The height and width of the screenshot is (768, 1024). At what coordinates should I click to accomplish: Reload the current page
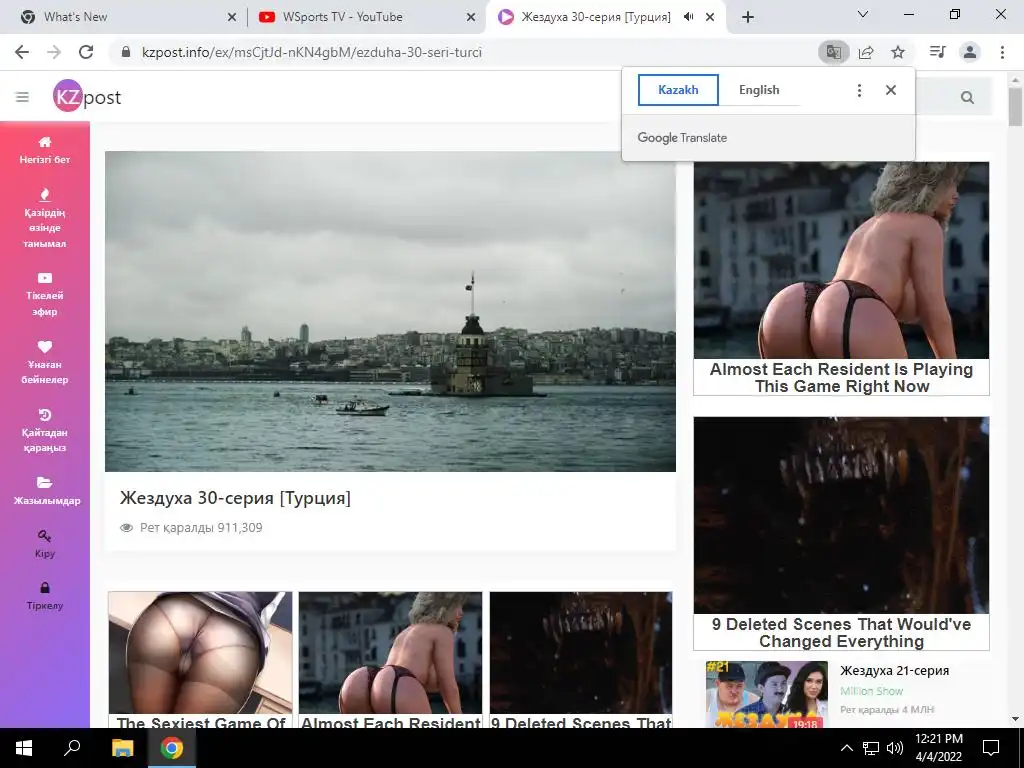pyautogui.click(x=86, y=52)
